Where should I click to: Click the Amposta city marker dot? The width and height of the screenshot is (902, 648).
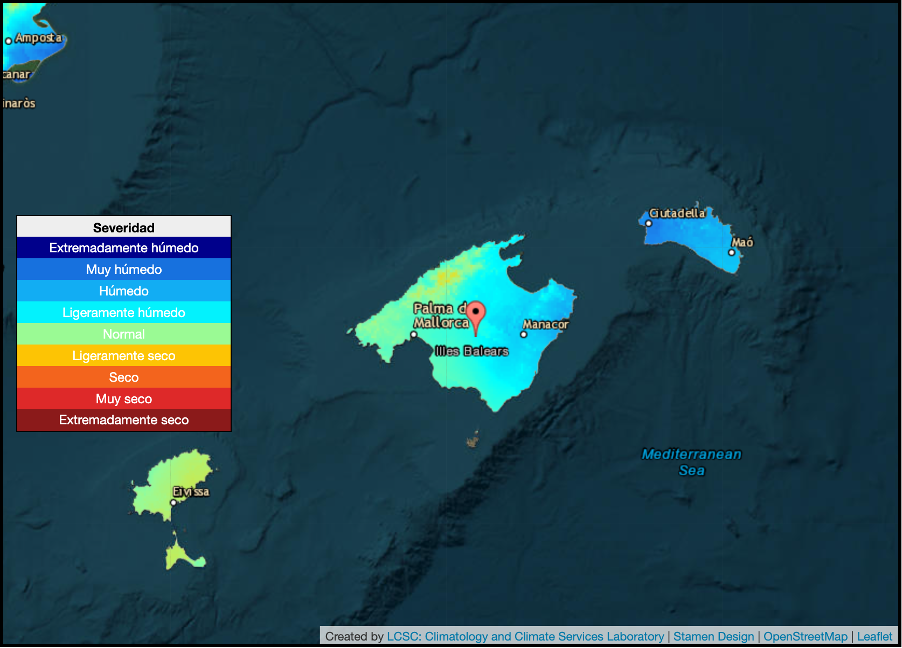[x=9, y=41]
